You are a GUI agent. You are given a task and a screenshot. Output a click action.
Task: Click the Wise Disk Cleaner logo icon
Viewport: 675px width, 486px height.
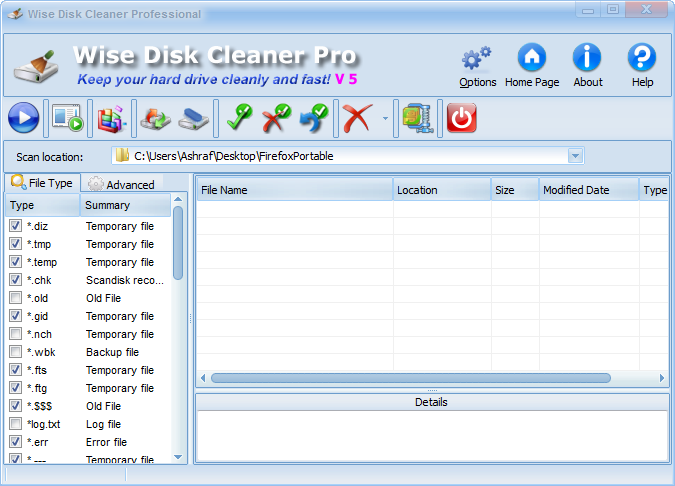[x=36, y=66]
